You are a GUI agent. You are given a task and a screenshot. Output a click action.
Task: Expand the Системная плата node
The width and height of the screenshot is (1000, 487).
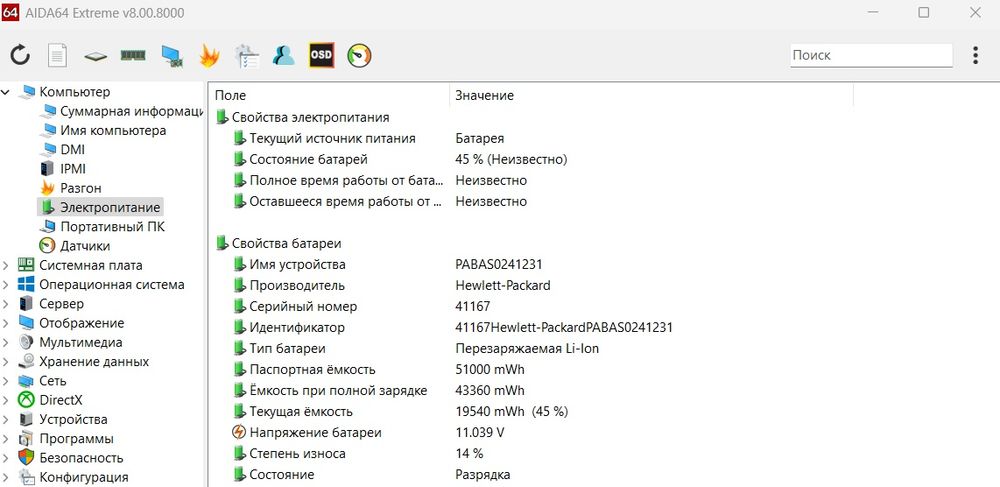click(x=6, y=265)
